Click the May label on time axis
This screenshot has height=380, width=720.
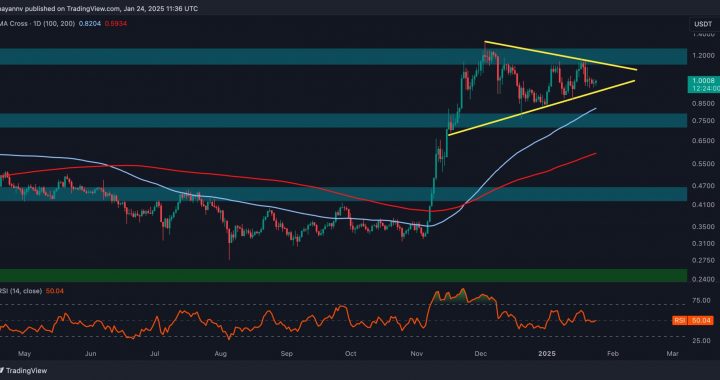click(x=25, y=354)
